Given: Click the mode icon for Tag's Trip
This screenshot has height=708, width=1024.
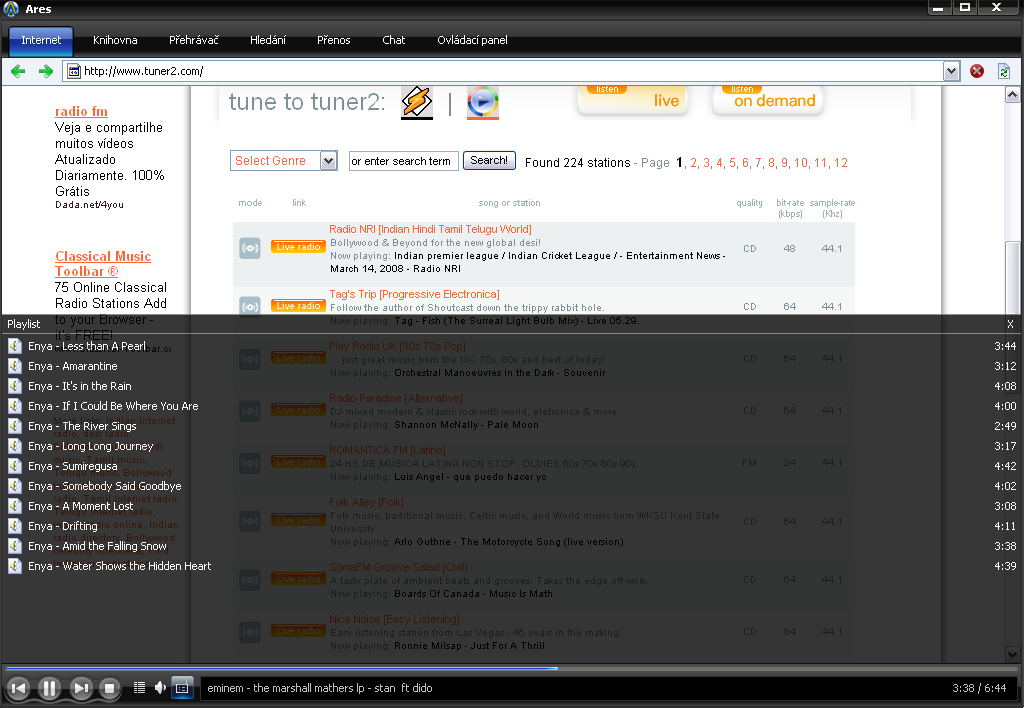Looking at the screenshot, I should pyautogui.click(x=249, y=306).
